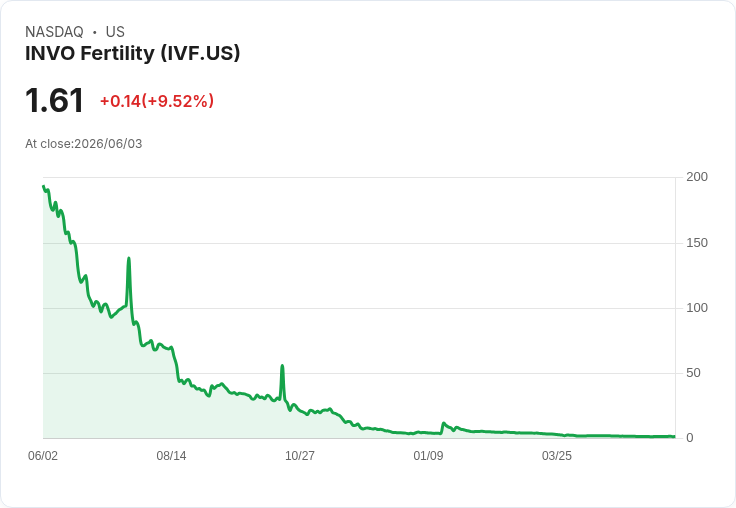Click the At close:2026/06/03 timestamp
This screenshot has width=736, height=508.
(84, 144)
